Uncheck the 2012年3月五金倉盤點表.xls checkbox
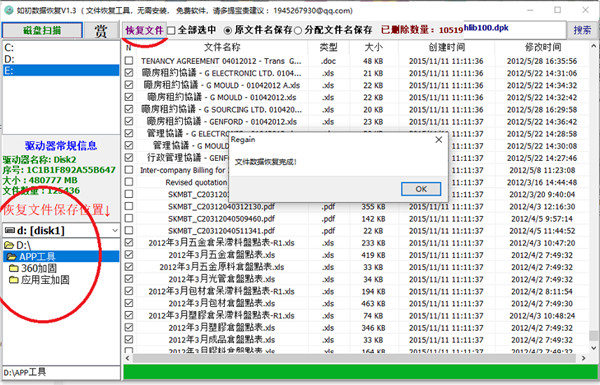This screenshot has width=600, height=385. click(129, 255)
